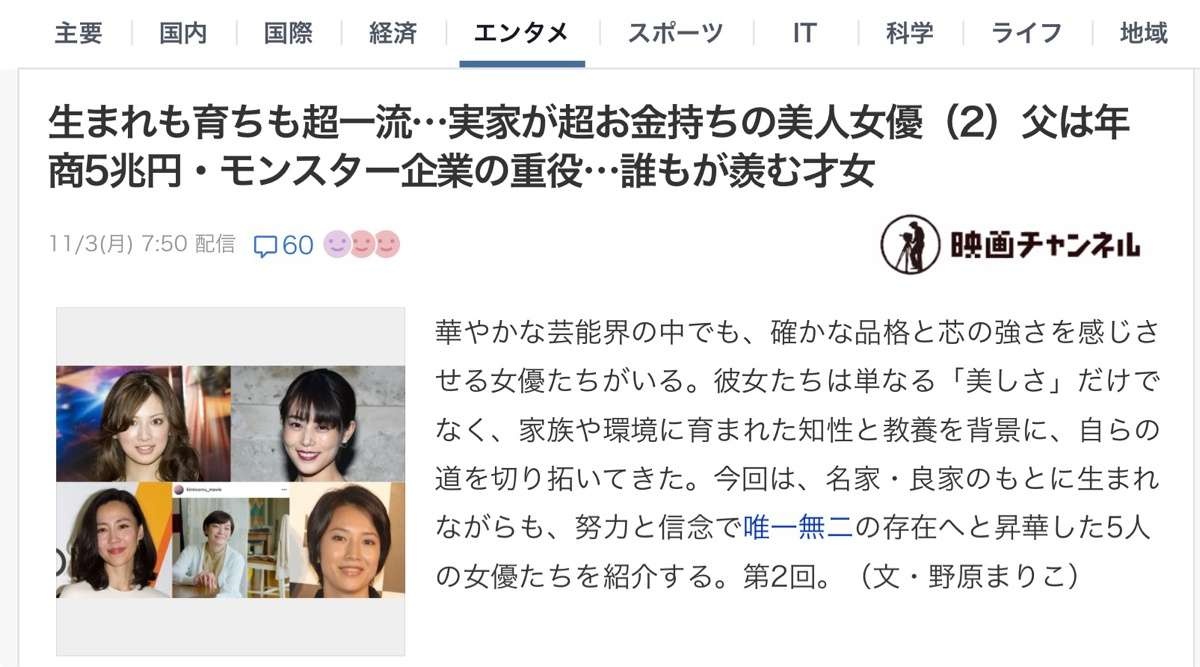Click the top-right actress photo in collage
Viewport: 1200px width, 667px height.
tap(318, 423)
